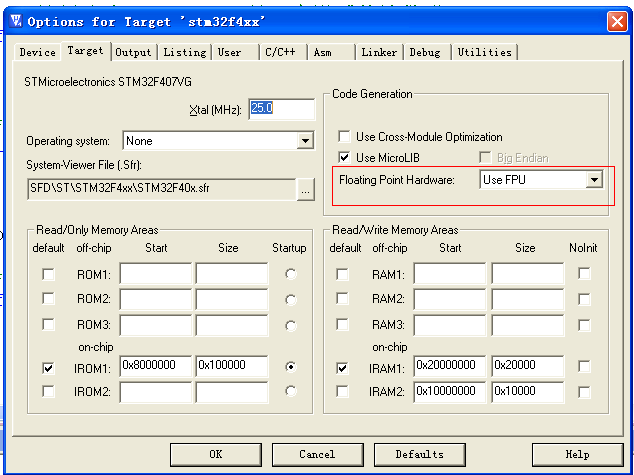This screenshot has width=634, height=475.
Task: Select IROM2 startup radio button
Action: pos(290,391)
